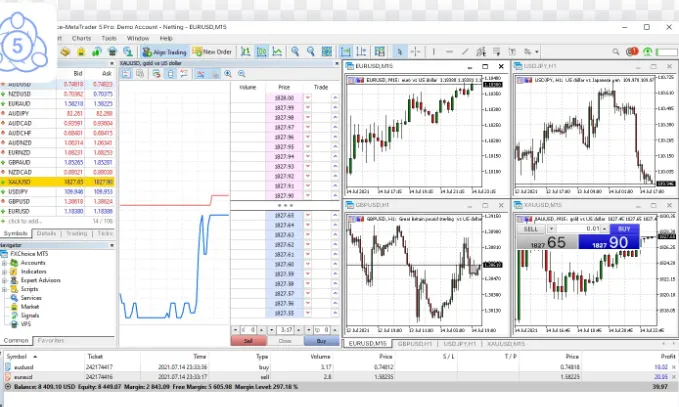Zoom in on depth of market tick chart
This screenshot has height=407, width=679.
228,74
